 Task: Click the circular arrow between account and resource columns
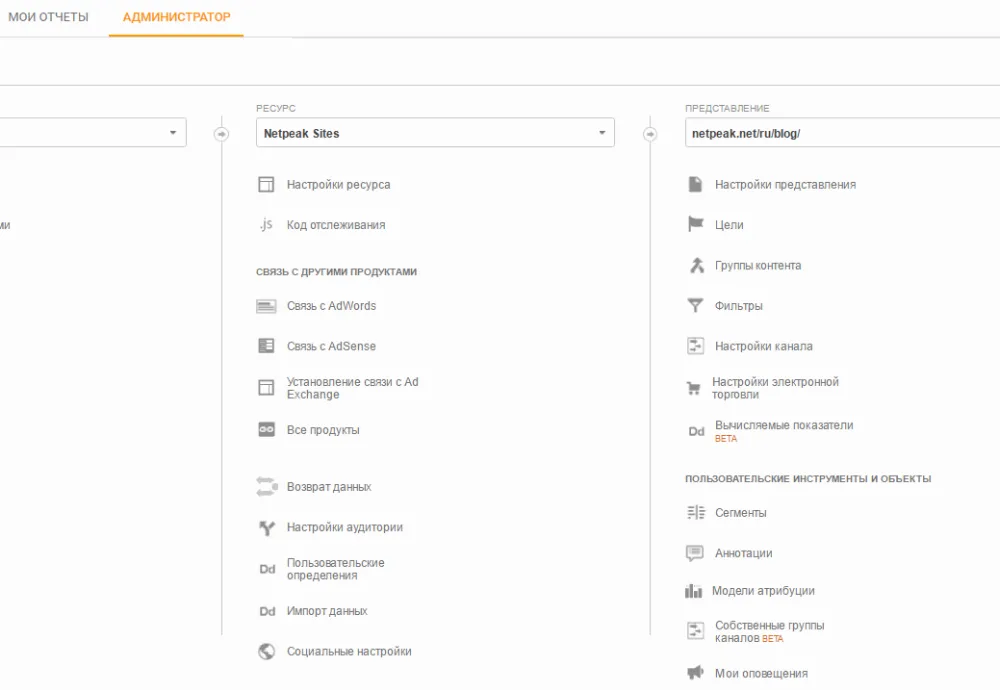221,134
